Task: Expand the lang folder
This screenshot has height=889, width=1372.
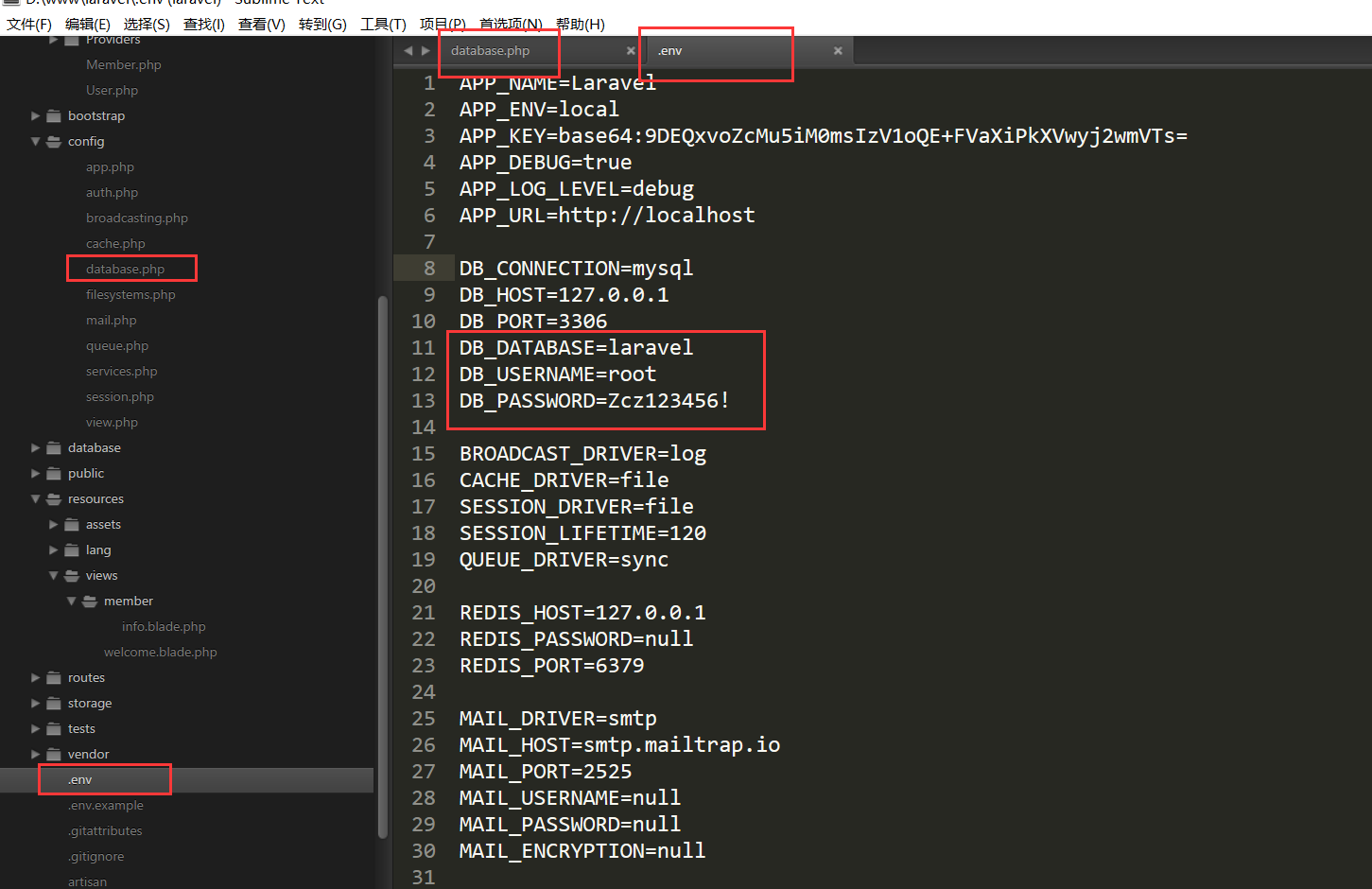Action: click(x=54, y=550)
